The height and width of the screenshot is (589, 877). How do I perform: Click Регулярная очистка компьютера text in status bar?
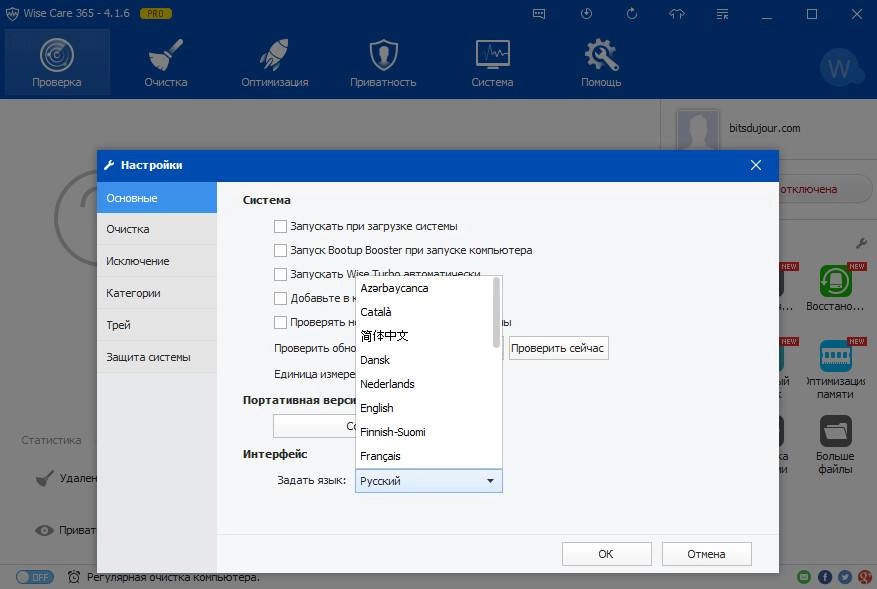(173, 577)
